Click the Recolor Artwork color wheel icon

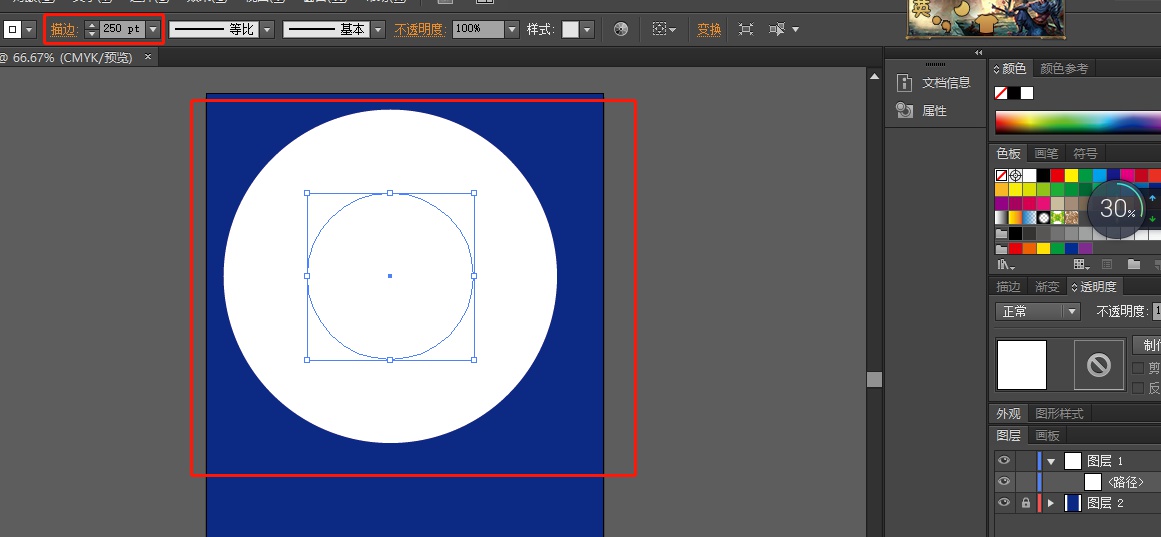coord(621,30)
